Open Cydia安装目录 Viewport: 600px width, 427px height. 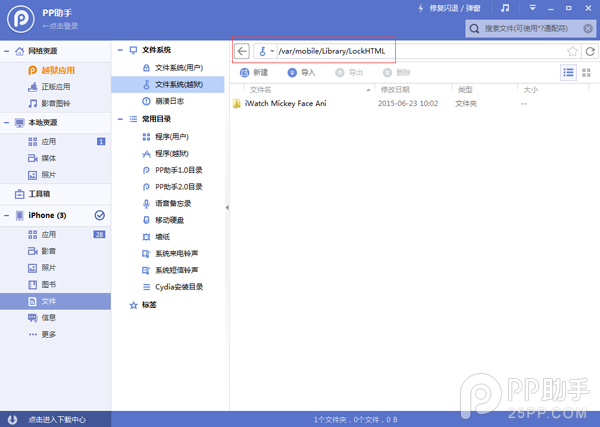168,287
